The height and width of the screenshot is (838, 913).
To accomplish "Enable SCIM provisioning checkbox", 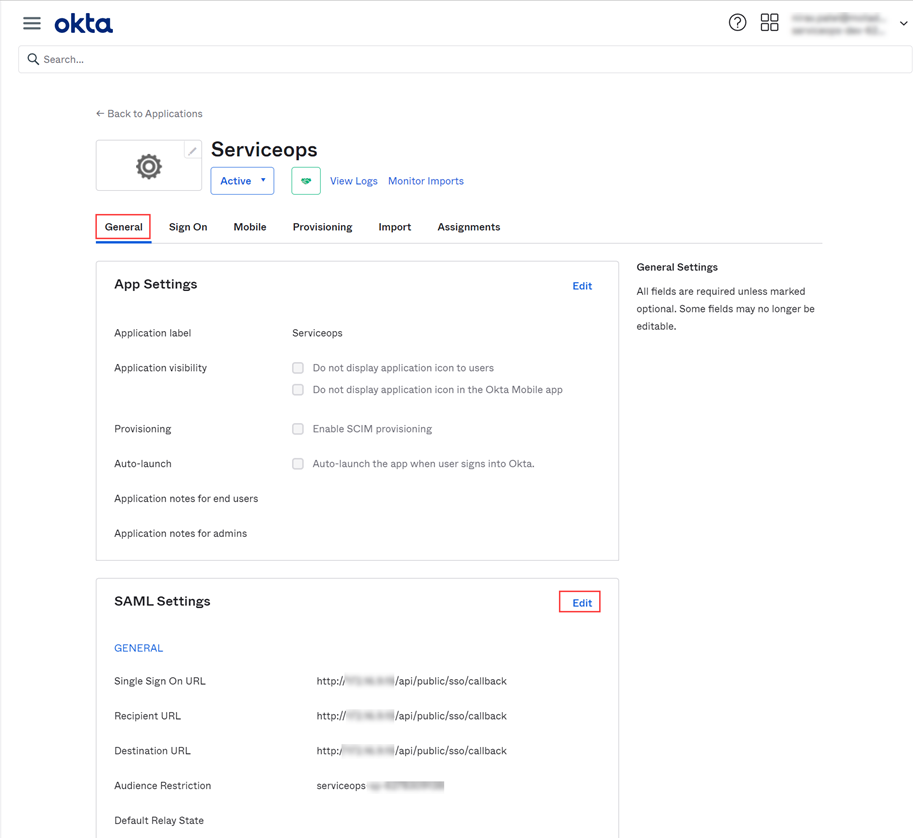I will 298,429.
